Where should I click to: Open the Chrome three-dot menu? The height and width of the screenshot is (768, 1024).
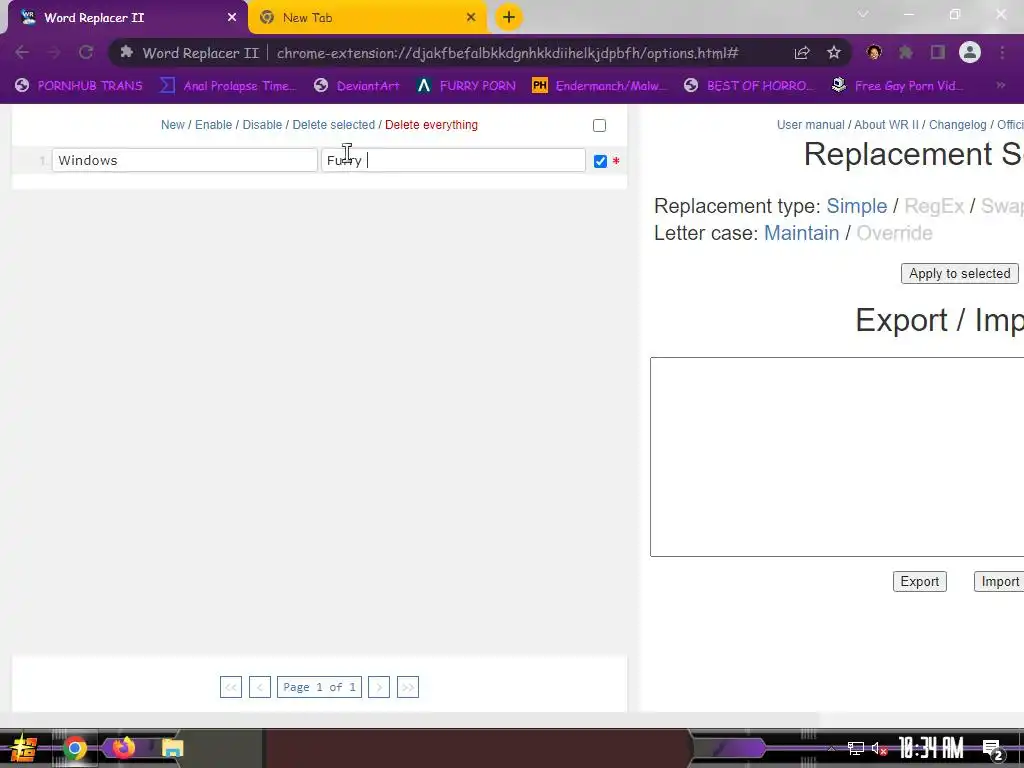point(1002,52)
